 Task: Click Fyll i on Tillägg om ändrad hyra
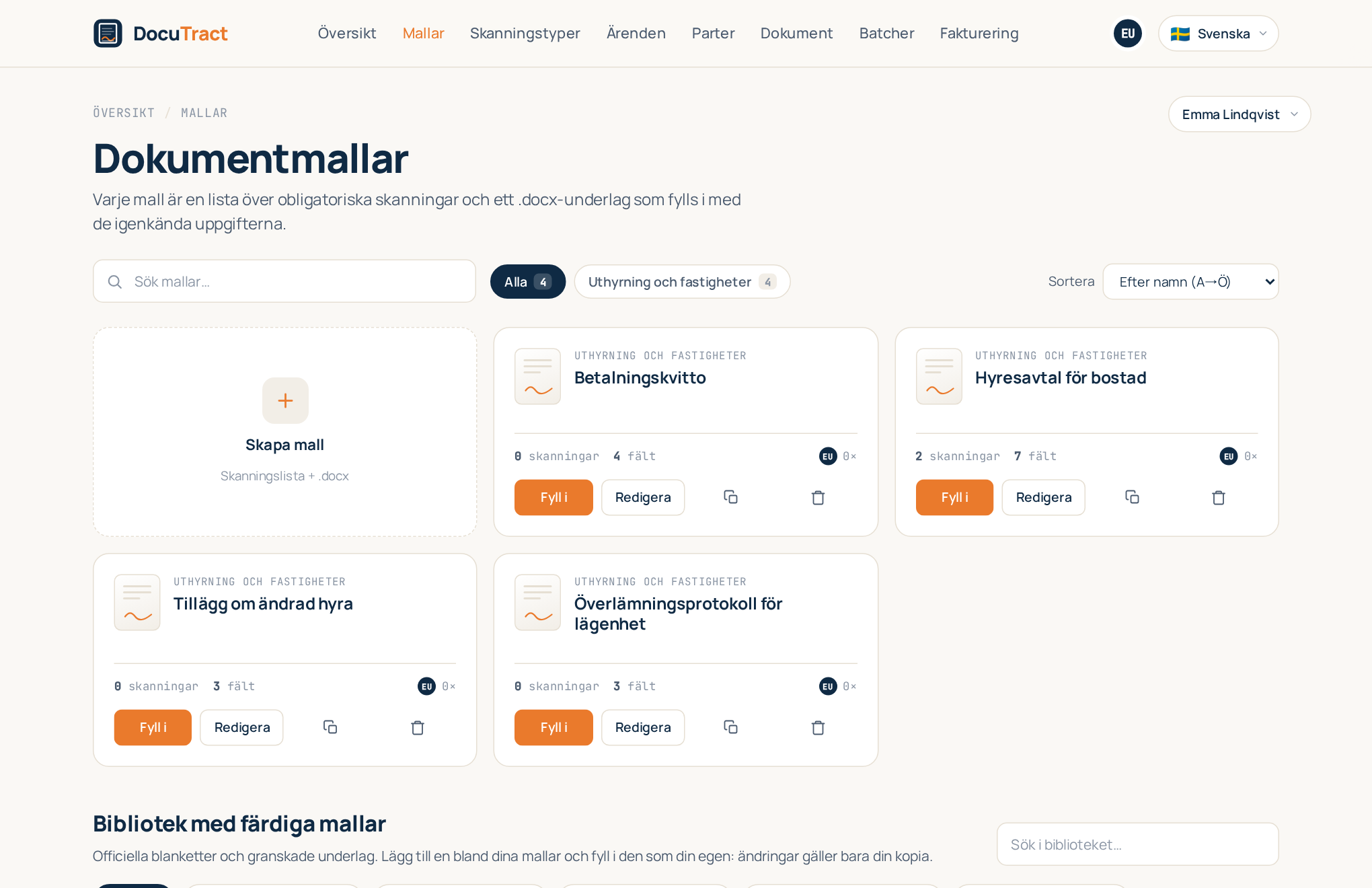(153, 727)
